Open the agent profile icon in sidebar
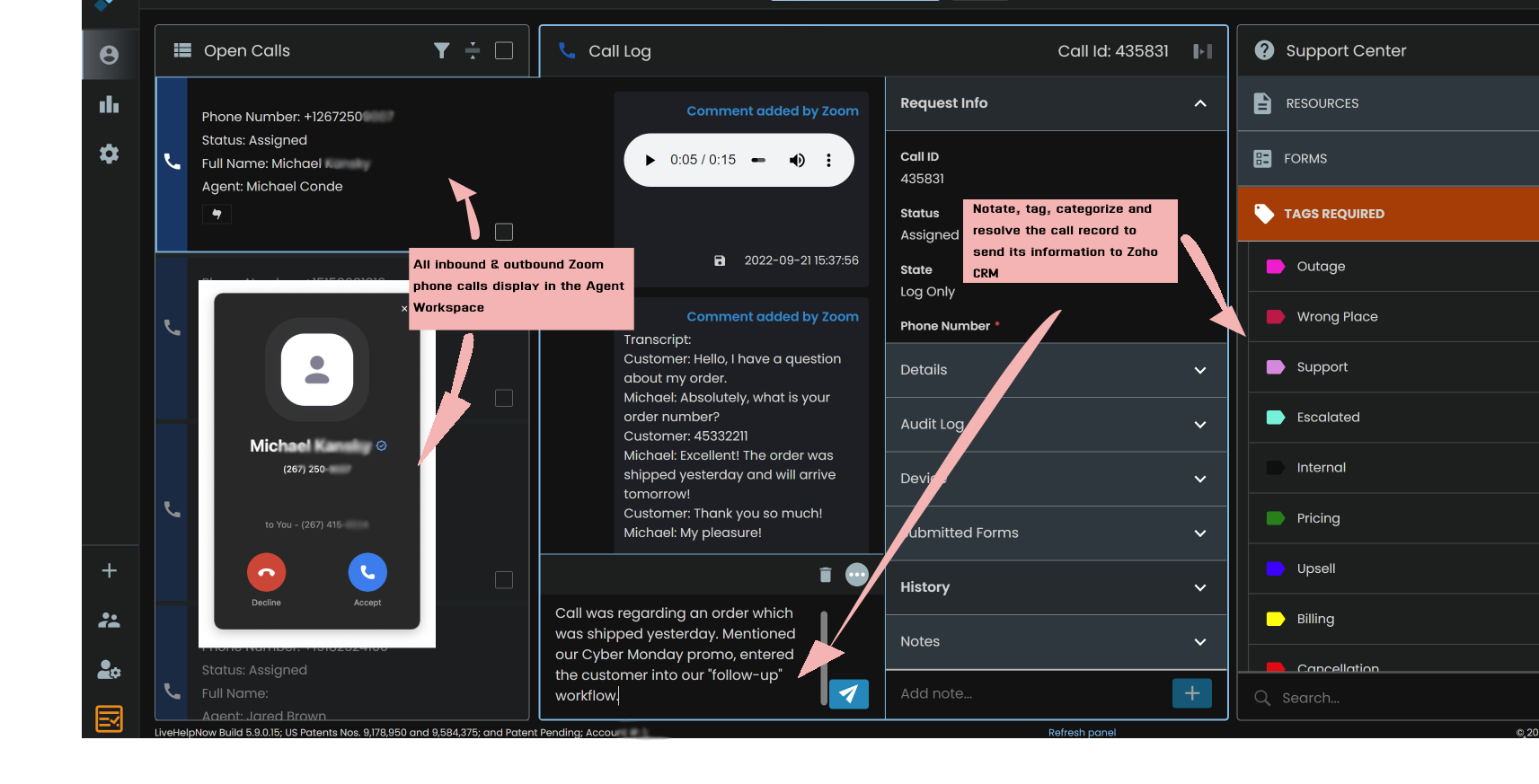 109,55
